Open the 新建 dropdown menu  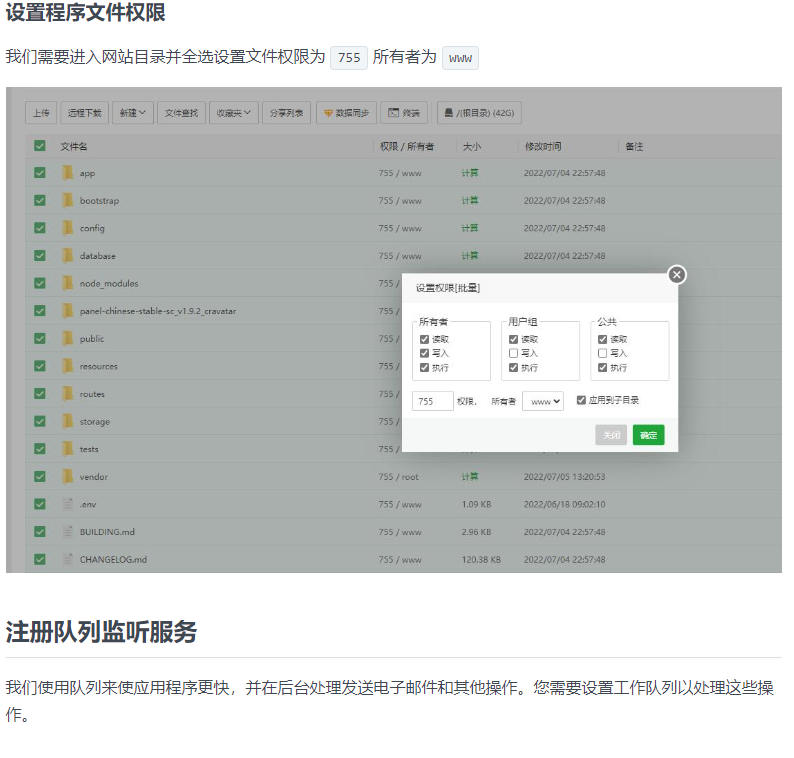coord(133,113)
